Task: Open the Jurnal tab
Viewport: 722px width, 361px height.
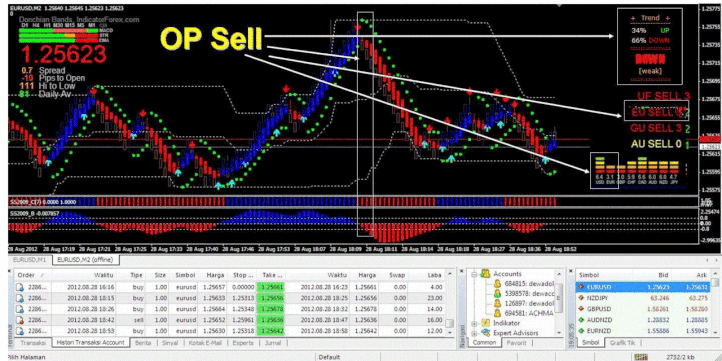Action: [x=273, y=343]
